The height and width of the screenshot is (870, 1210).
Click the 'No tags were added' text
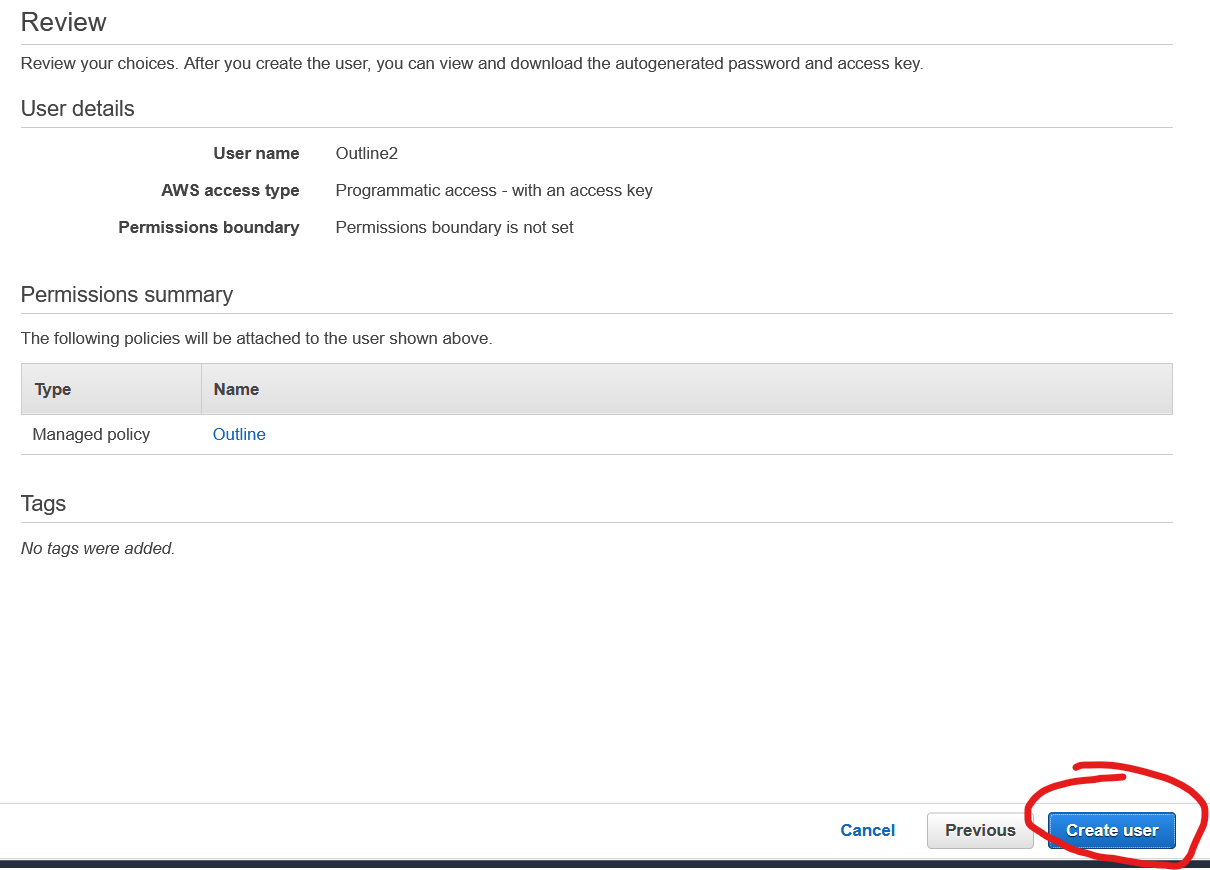point(98,548)
